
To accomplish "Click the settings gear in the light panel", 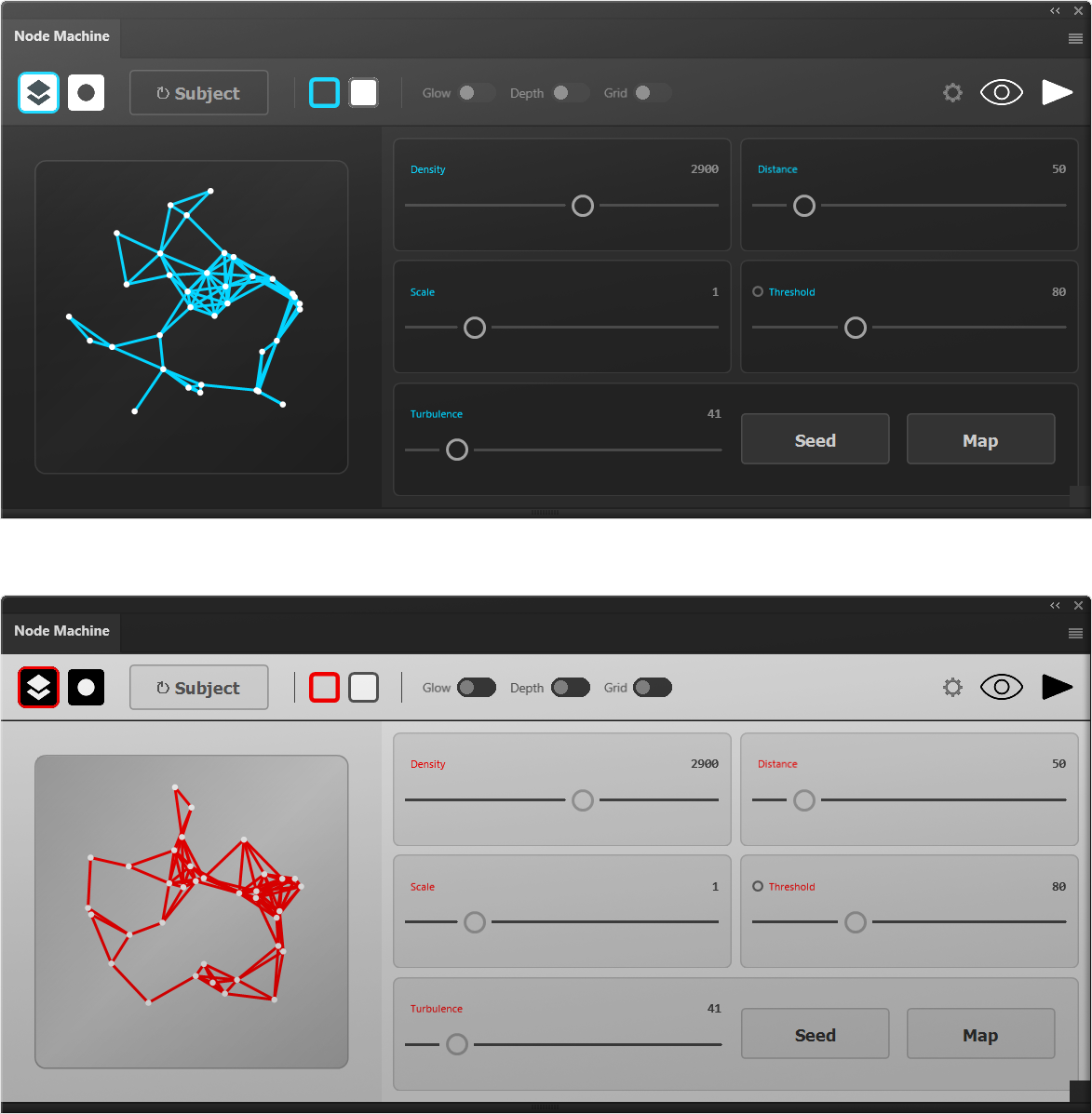I will point(951,688).
